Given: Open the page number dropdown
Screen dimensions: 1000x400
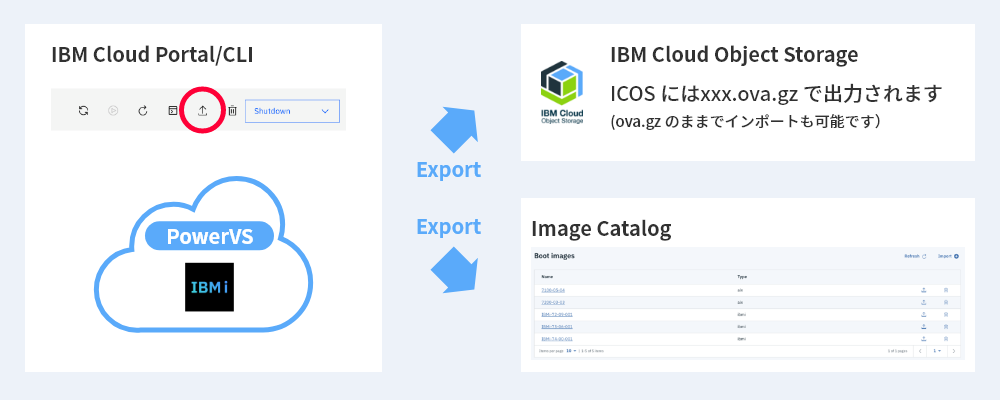Looking at the screenshot, I should point(937,351).
